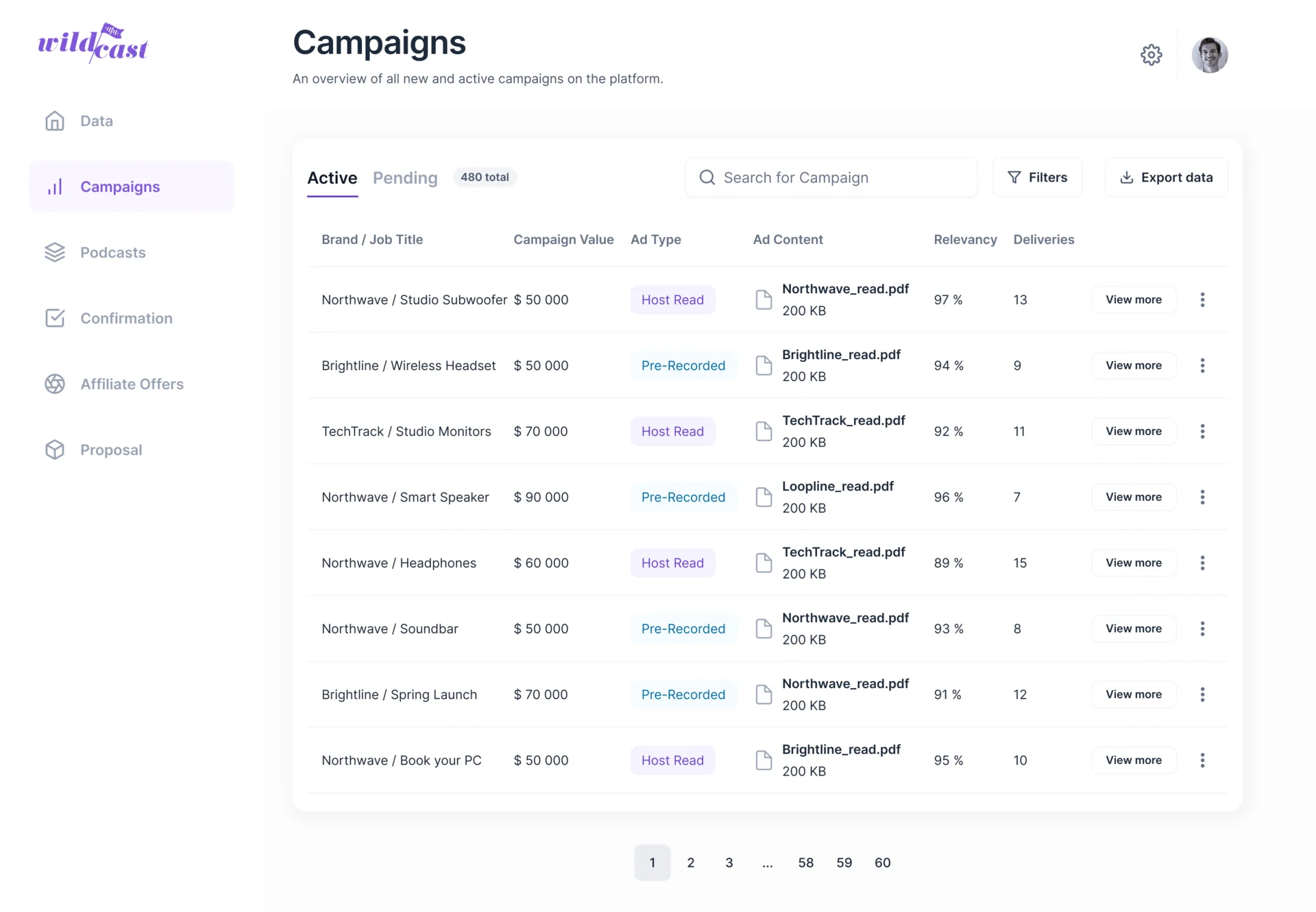The height and width of the screenshot is (912, 1316).
Task: Select the Active tab
Action: coord(332,178)
